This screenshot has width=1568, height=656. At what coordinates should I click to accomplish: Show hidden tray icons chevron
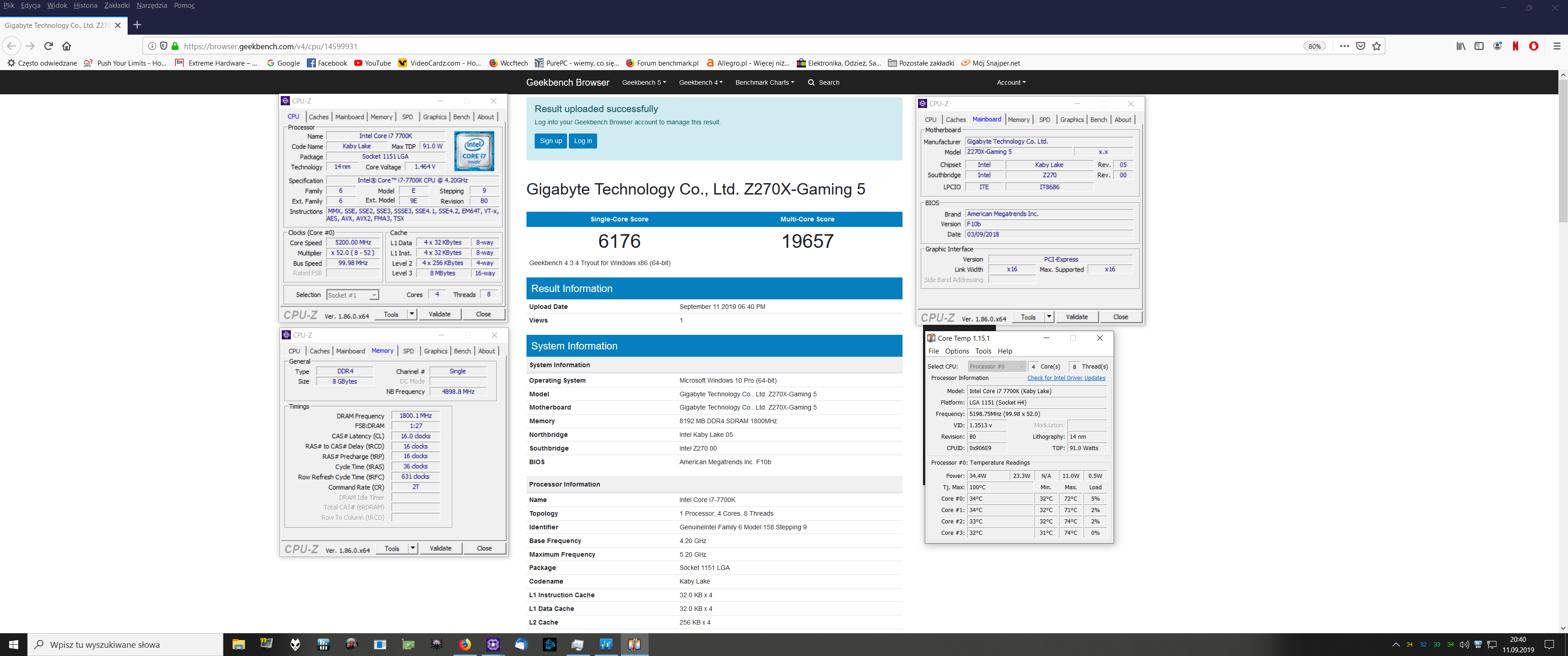tap(1395, 645)
